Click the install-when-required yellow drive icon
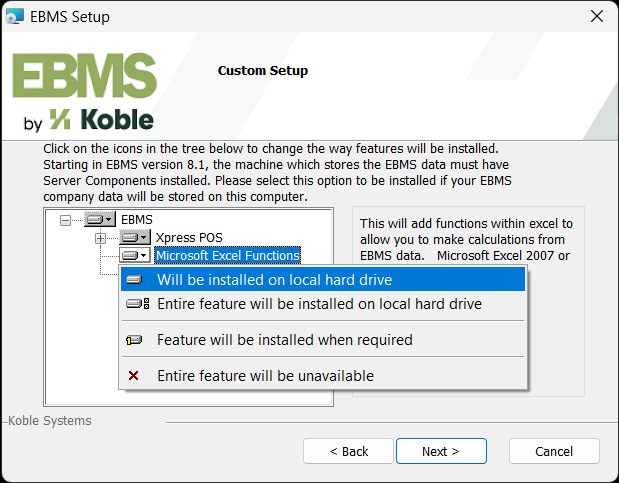 (135, 340)
